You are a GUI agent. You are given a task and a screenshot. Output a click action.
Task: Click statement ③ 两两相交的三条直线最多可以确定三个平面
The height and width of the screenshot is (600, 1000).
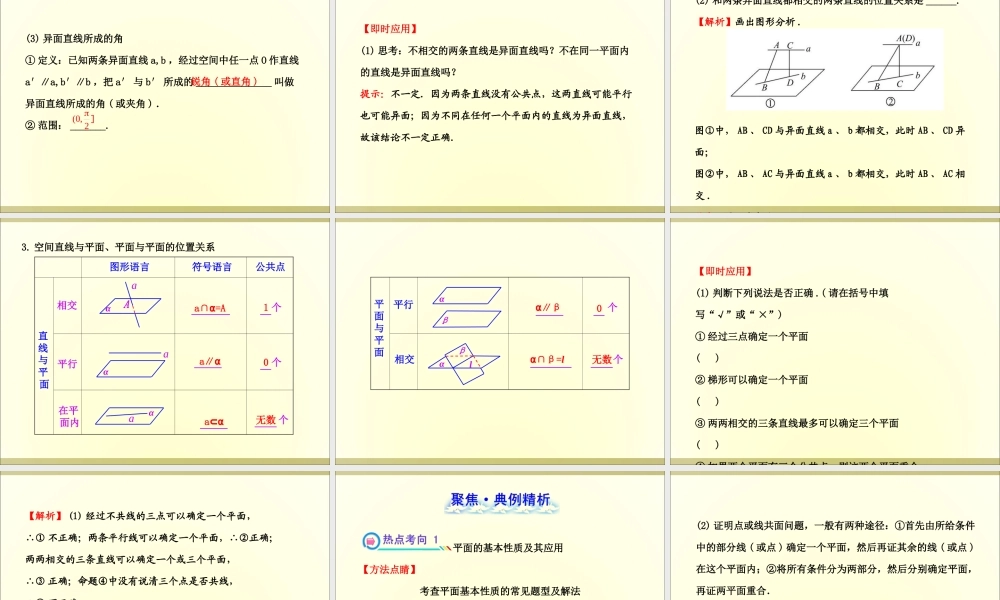coord(797,423)
